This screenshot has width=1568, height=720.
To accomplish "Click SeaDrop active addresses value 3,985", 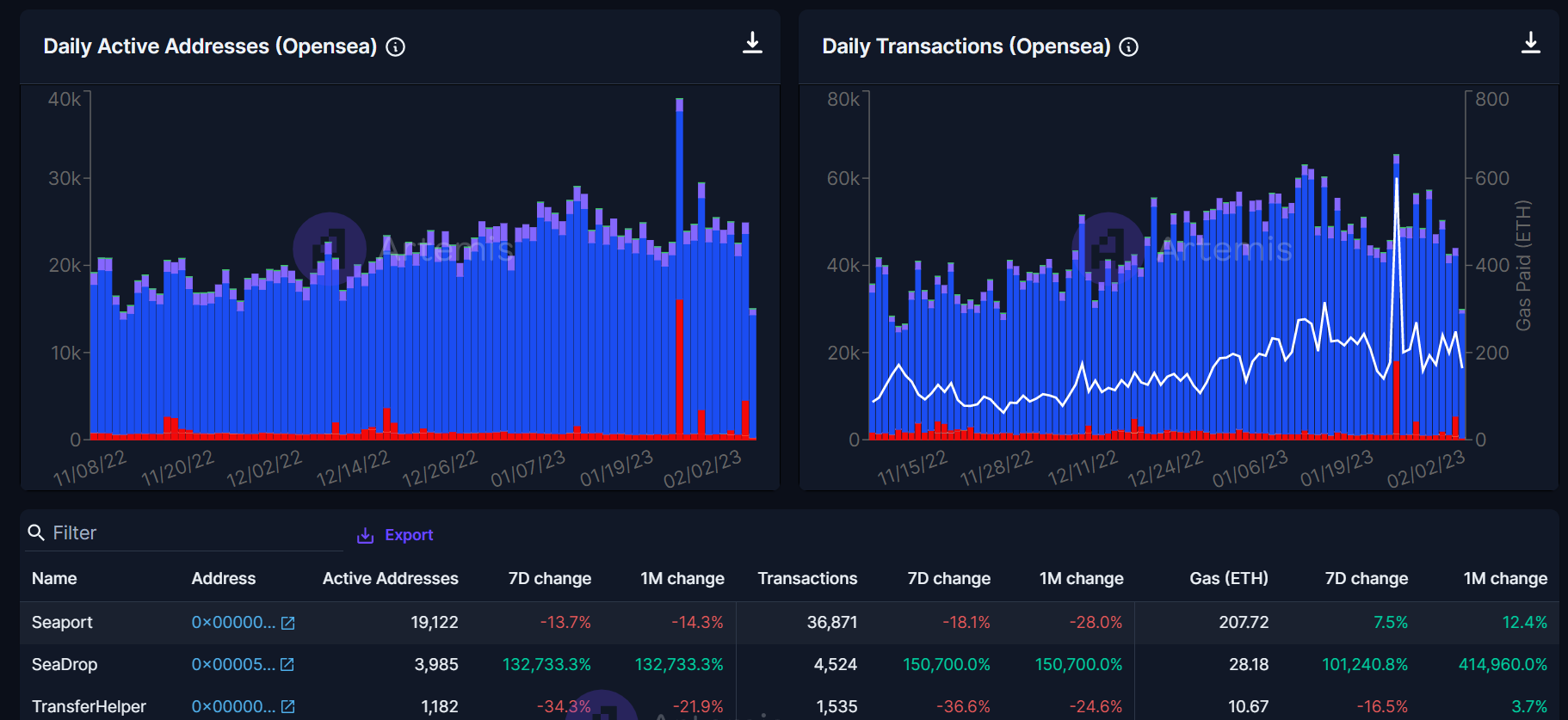I will (436, 664).
